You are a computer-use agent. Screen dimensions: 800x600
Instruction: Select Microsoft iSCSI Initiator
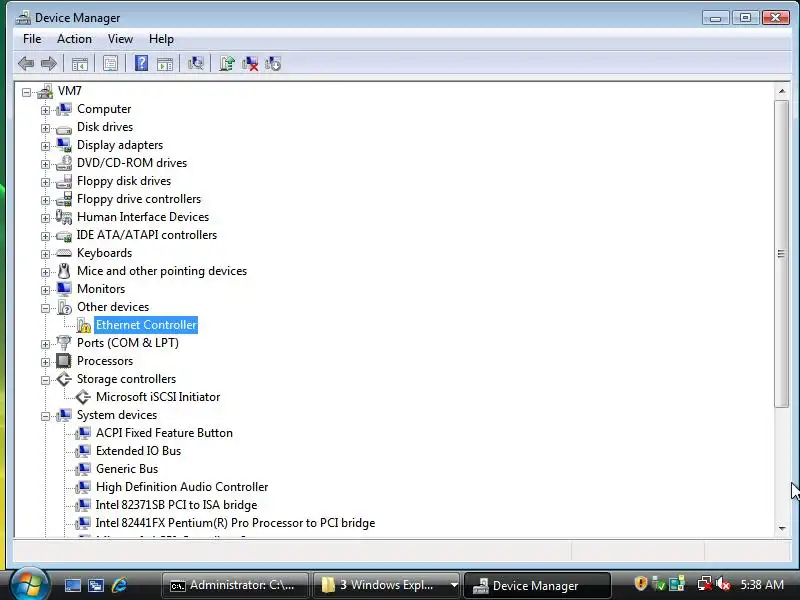158,397
